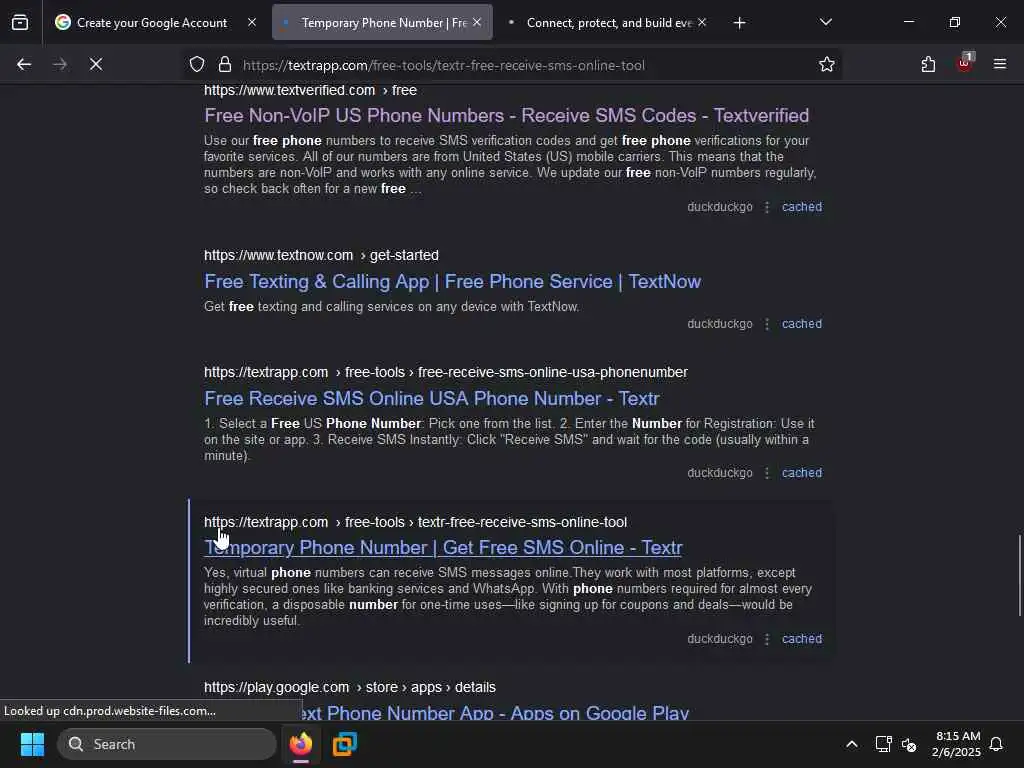Open Free Texting & Calling App TextNow result

click(x=453, y=281)
